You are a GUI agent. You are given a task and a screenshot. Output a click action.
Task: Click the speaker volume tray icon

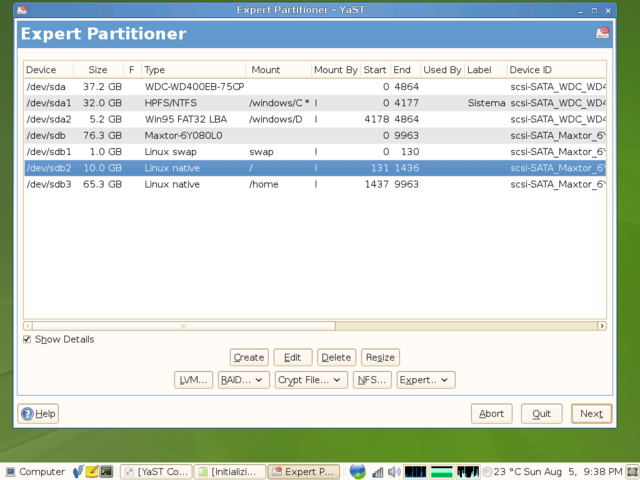tap(394, 472)
